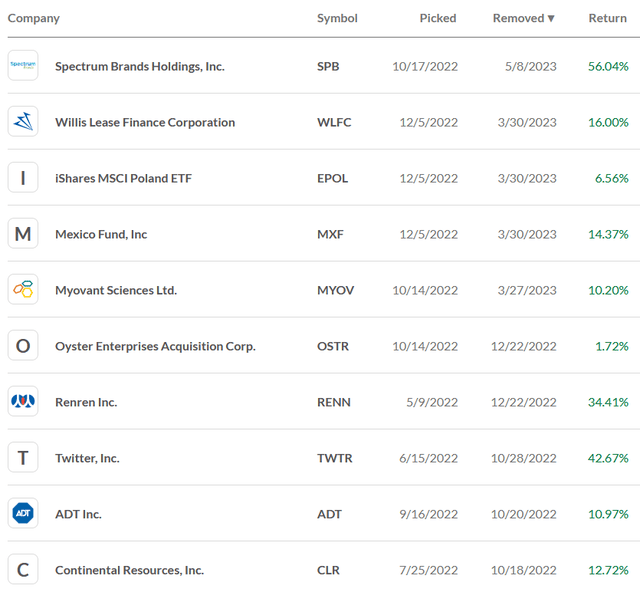Open the Myovant Sciences Ltd. company page
640x592 pixels.
pyautogui.click(x=116, y=290)
